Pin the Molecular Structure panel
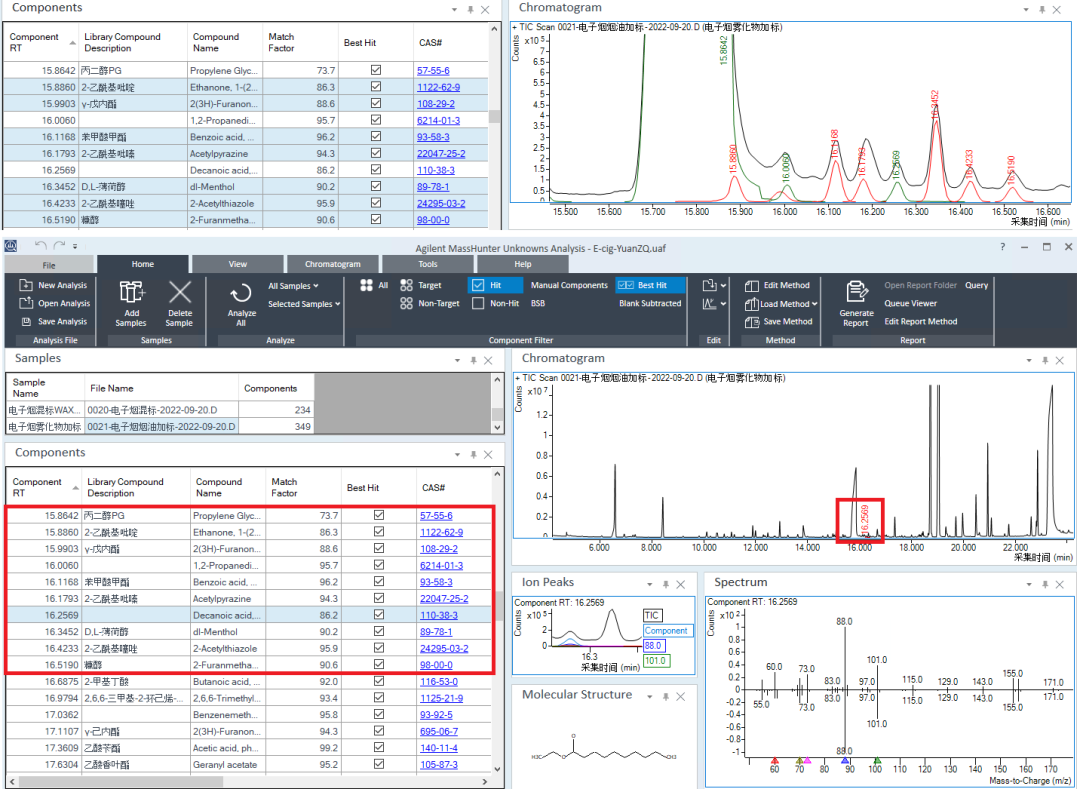Image resolution: width=1080 pixels, height=789 pixels. (666, 696)
